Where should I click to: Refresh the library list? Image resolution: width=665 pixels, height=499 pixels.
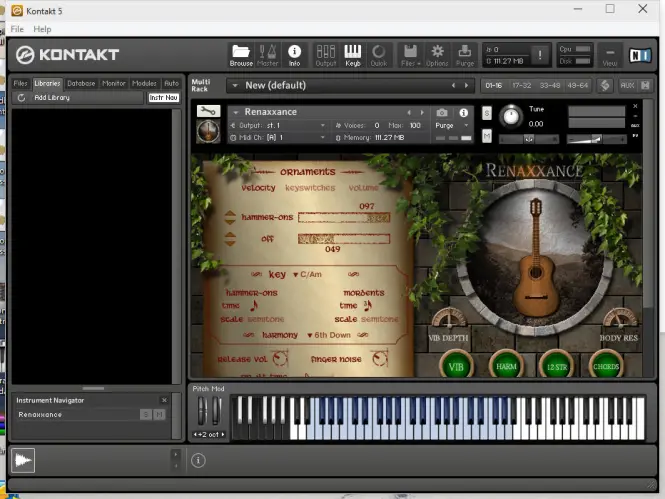click(21, 98)
